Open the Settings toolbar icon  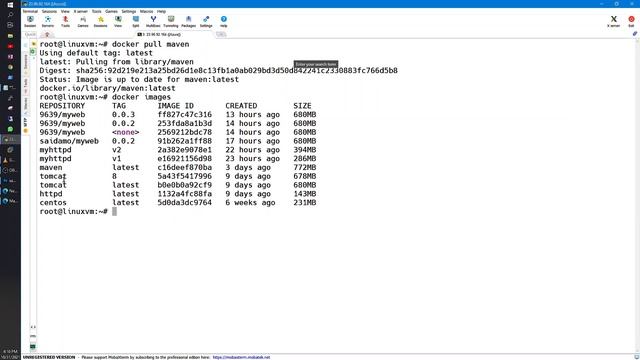(206, 21)
